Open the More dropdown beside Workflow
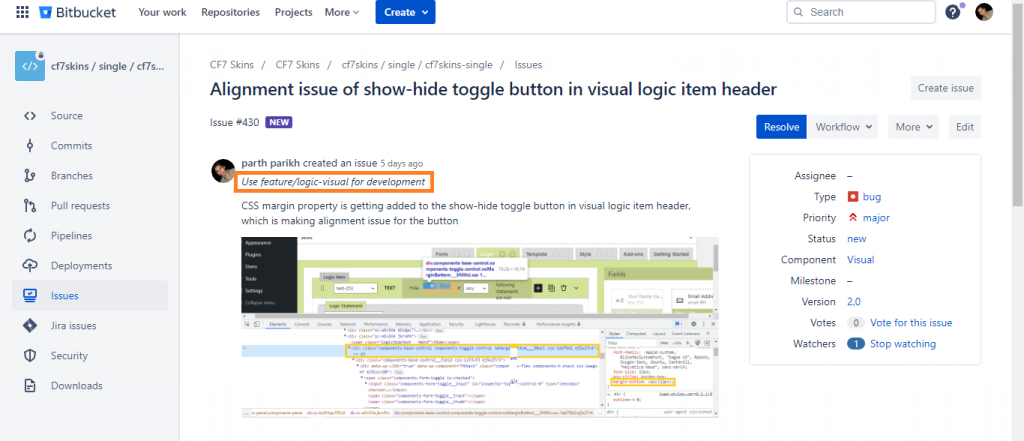The image size is (1024, 441). pyautogui.click(x=915, y=127)
